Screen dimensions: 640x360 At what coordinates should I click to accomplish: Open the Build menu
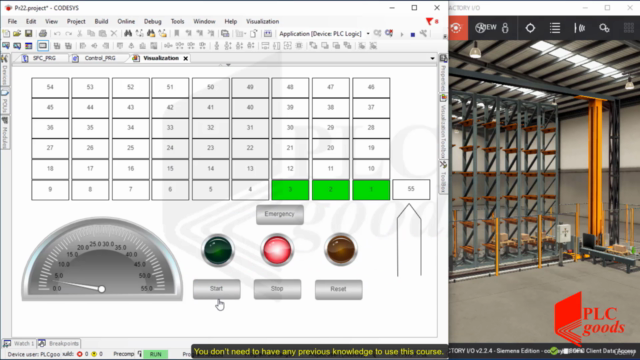click(x=101, y=21)
